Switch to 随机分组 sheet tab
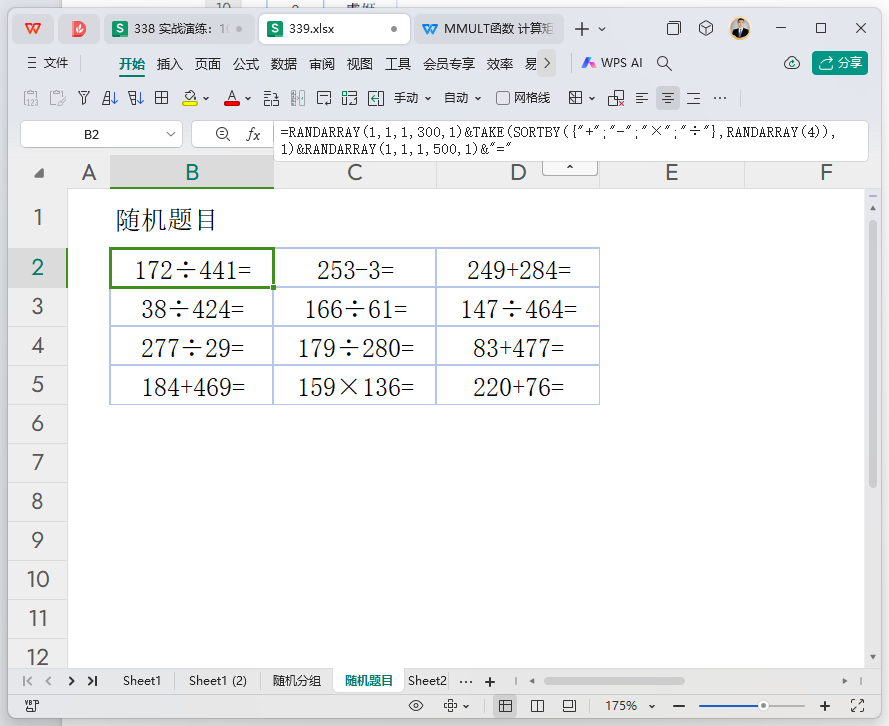Image resolution: width=889 pixels, height=726 pixels. [x=297, y=681]
